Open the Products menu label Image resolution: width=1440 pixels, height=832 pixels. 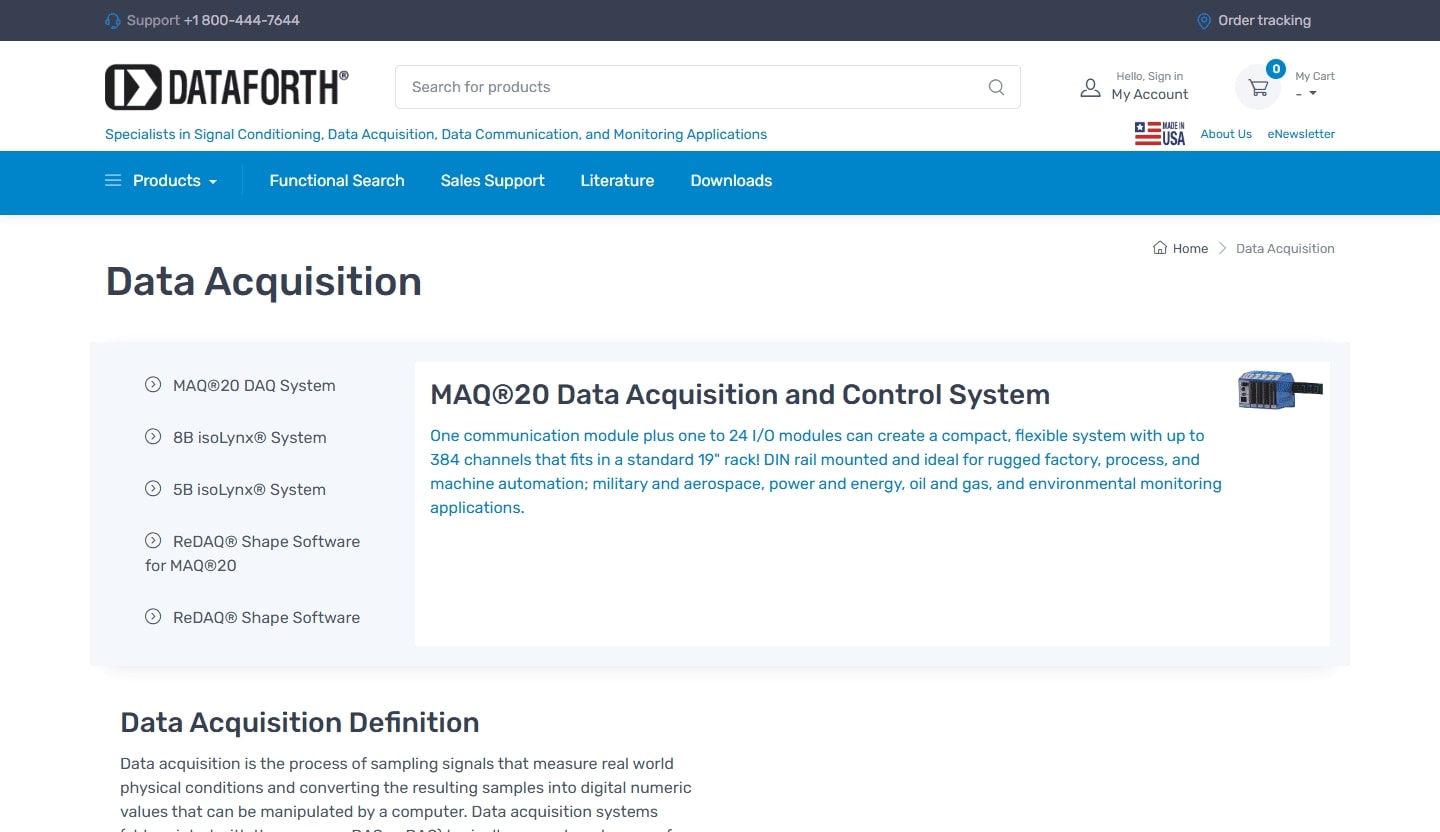167,181
